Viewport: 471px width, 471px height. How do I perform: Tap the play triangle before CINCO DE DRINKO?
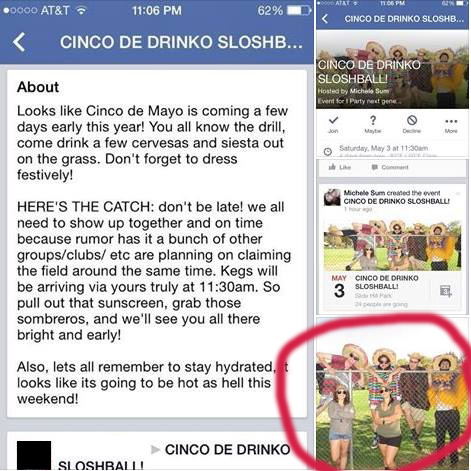[155, 450]
